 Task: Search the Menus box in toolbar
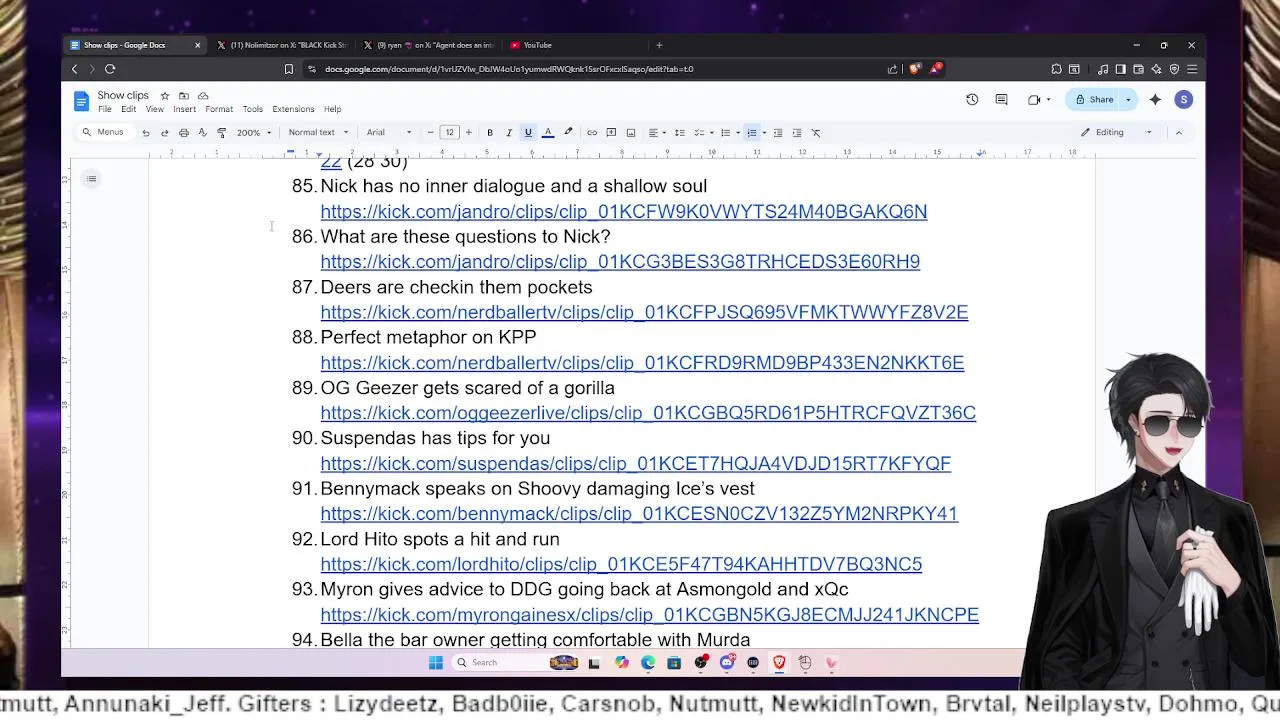point(104,132)
